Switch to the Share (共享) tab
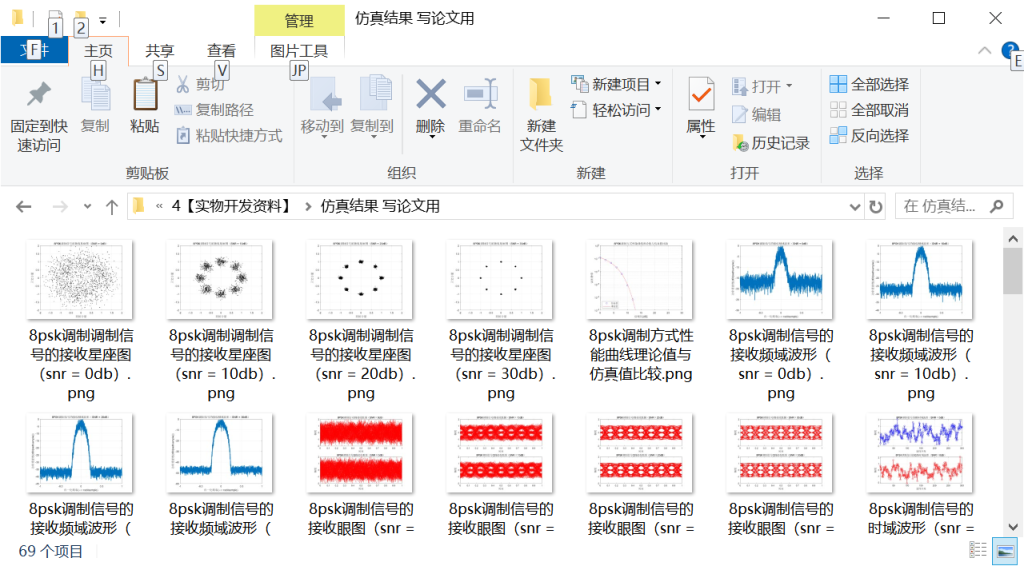The width and height of the screenshot is (1024, 566). tap(160, 50)
